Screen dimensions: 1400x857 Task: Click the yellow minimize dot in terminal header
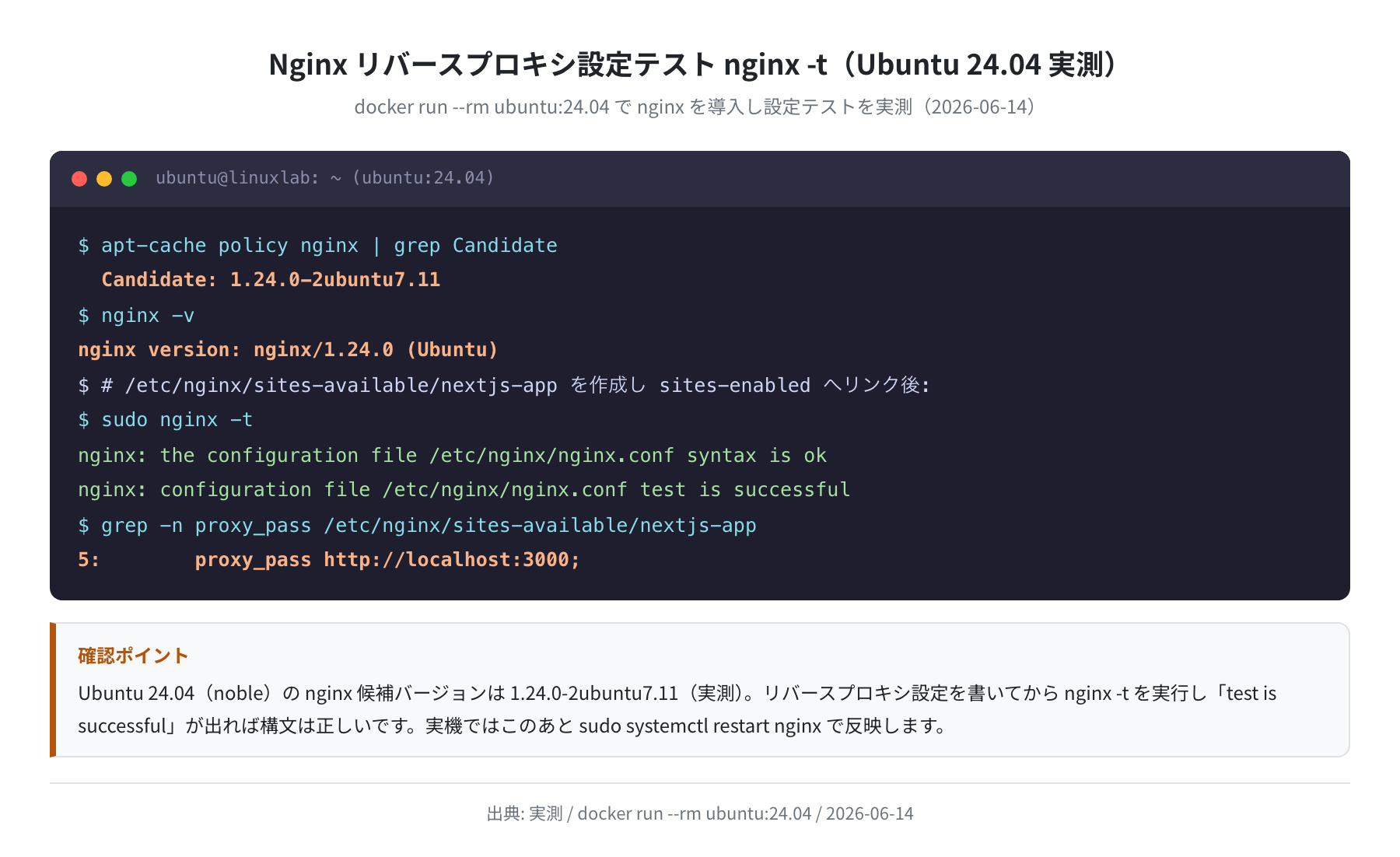tap(104, 179)
